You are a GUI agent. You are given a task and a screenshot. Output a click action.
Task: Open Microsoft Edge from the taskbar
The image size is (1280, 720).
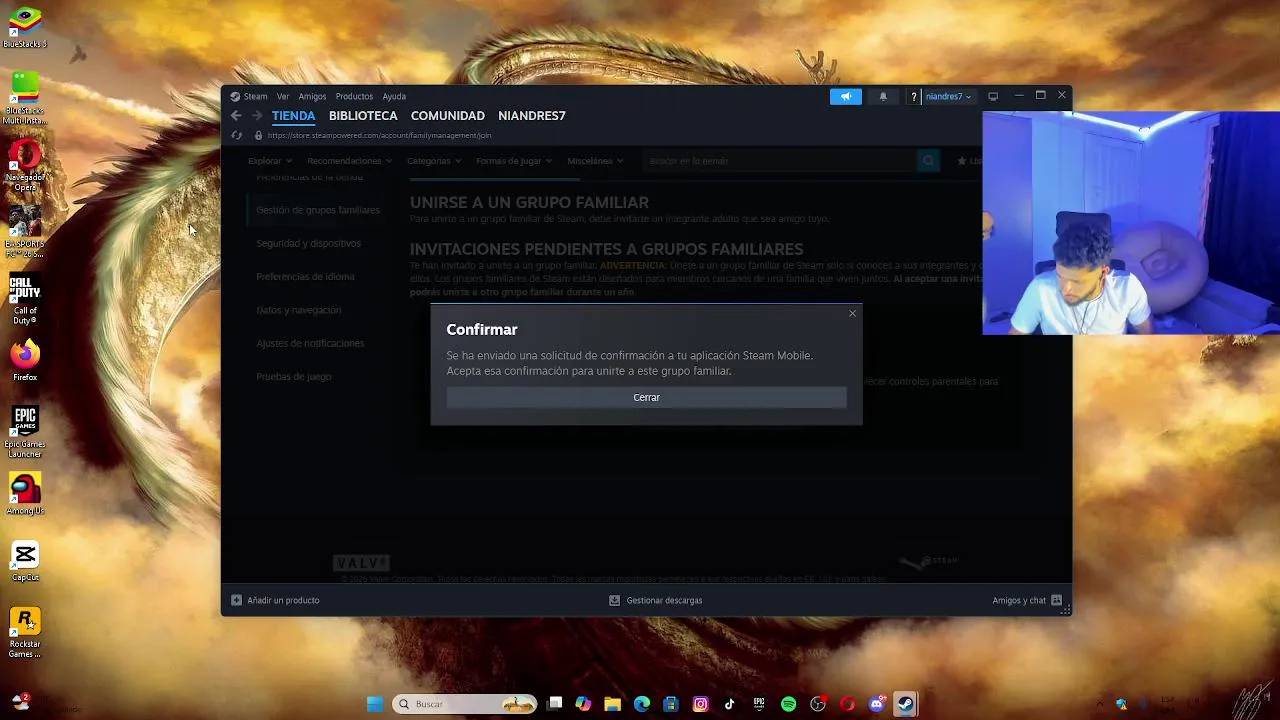(642, 704)
